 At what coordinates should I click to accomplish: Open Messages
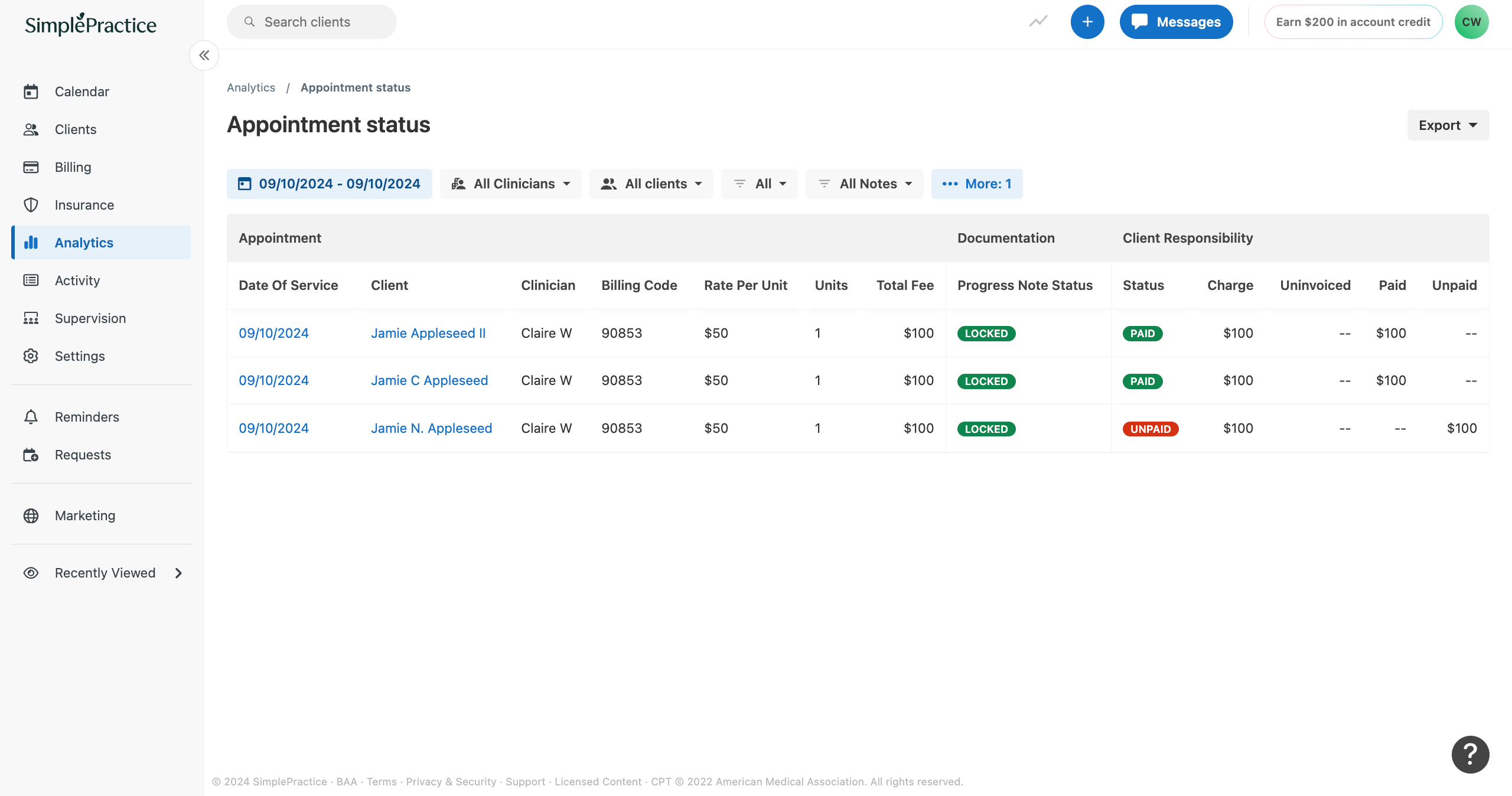click(1175, 21)
